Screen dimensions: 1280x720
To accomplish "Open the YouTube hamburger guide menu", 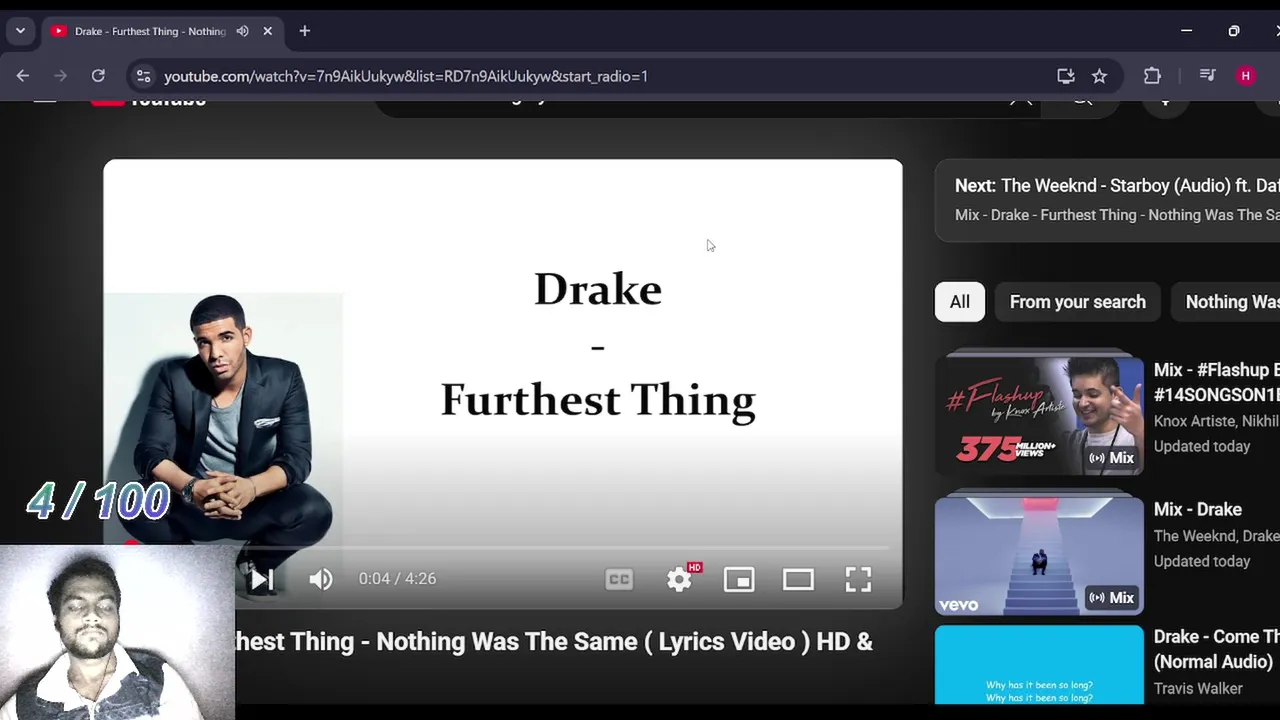I will 44,101.
